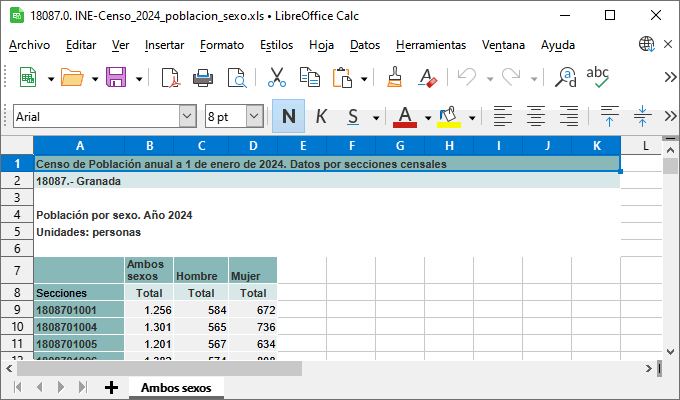The image size is (680, 400).
Task: Add a new sheet with plus button
Action: (x=111, y=387)
